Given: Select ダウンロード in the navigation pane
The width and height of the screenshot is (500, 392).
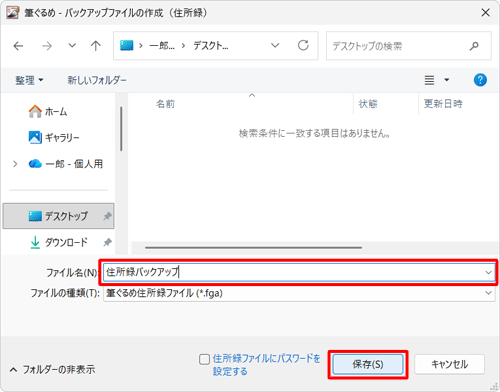Looking at the screenshot, I should [x=58, y=242].
